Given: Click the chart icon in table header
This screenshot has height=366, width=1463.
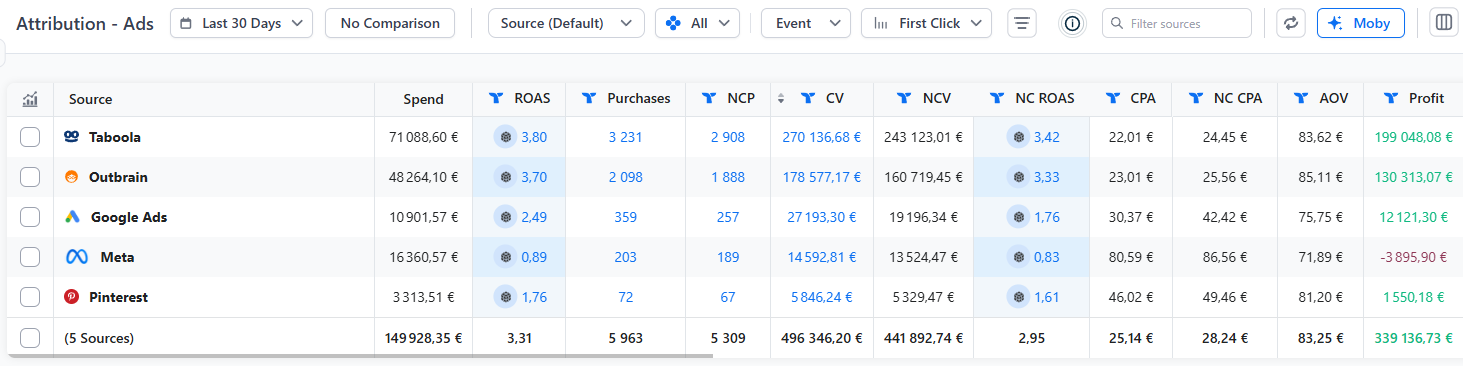Looking at the screenshot, I should click(x=30, y=99).
